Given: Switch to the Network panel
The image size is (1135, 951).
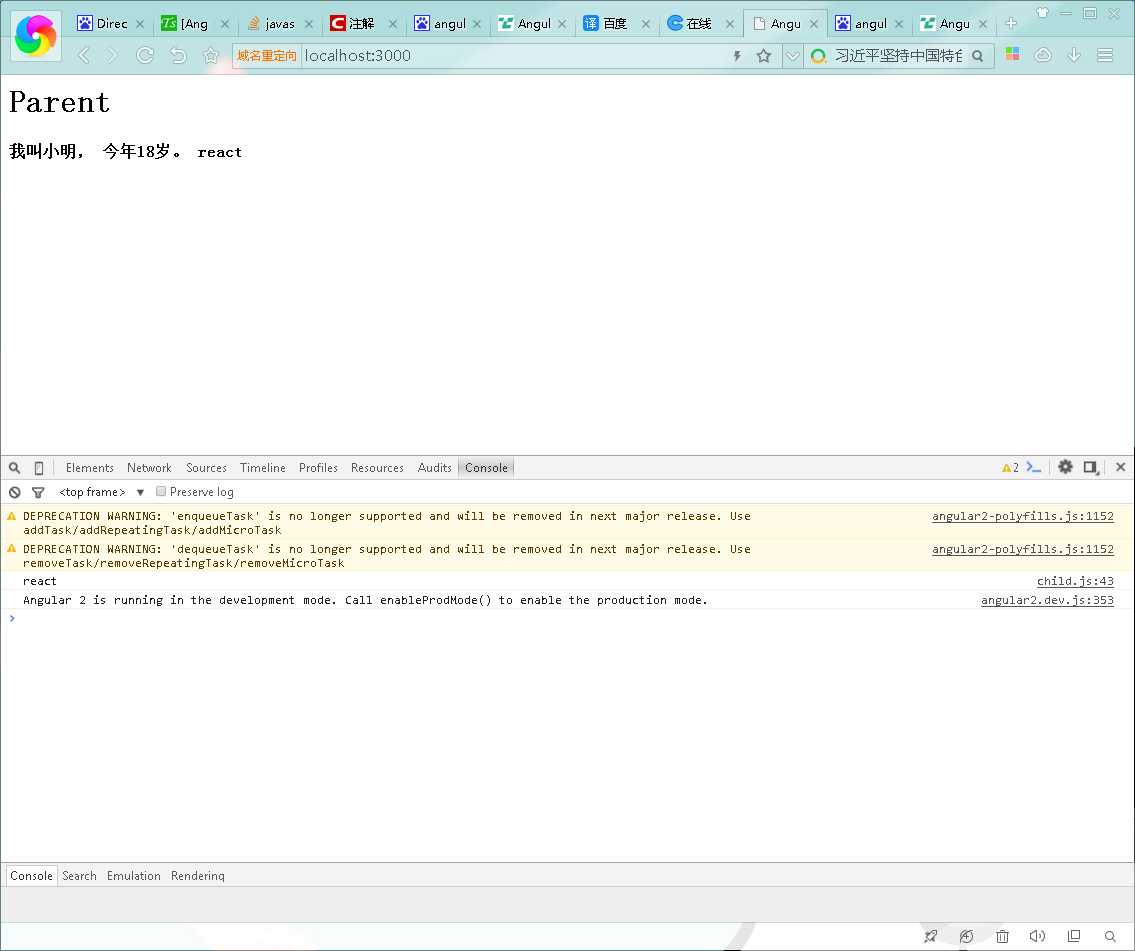Looking at the screenshot, I should (x=149, y=468).
